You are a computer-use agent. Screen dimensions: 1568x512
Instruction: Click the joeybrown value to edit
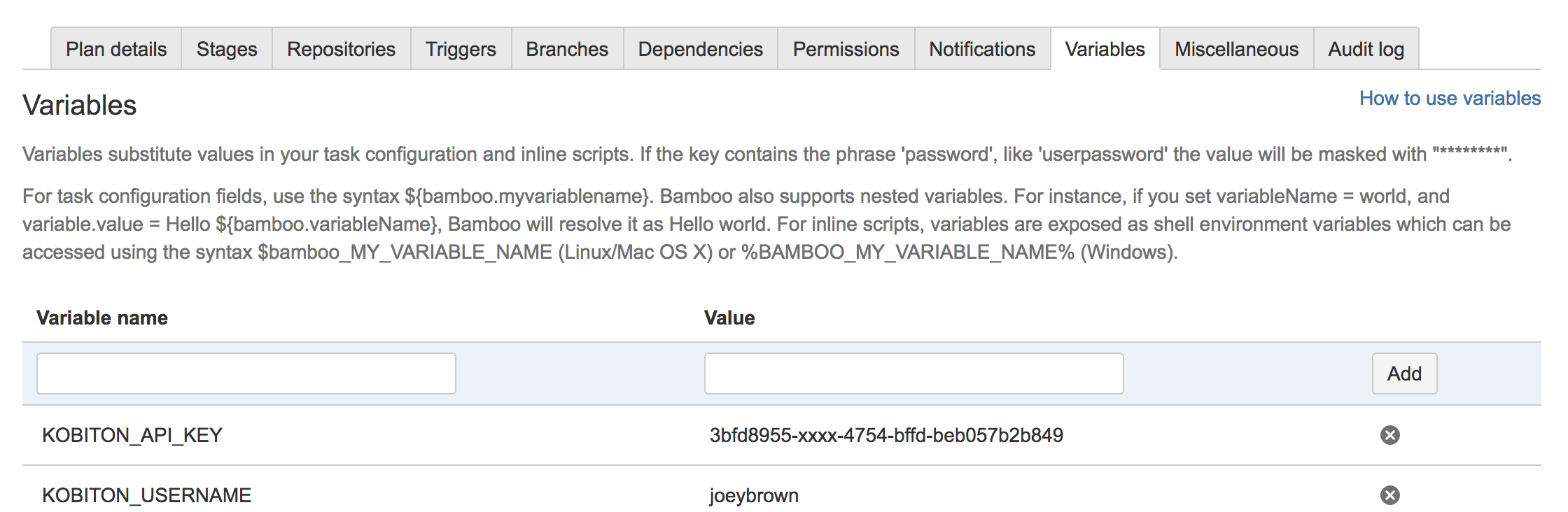(x=754, y=495)
